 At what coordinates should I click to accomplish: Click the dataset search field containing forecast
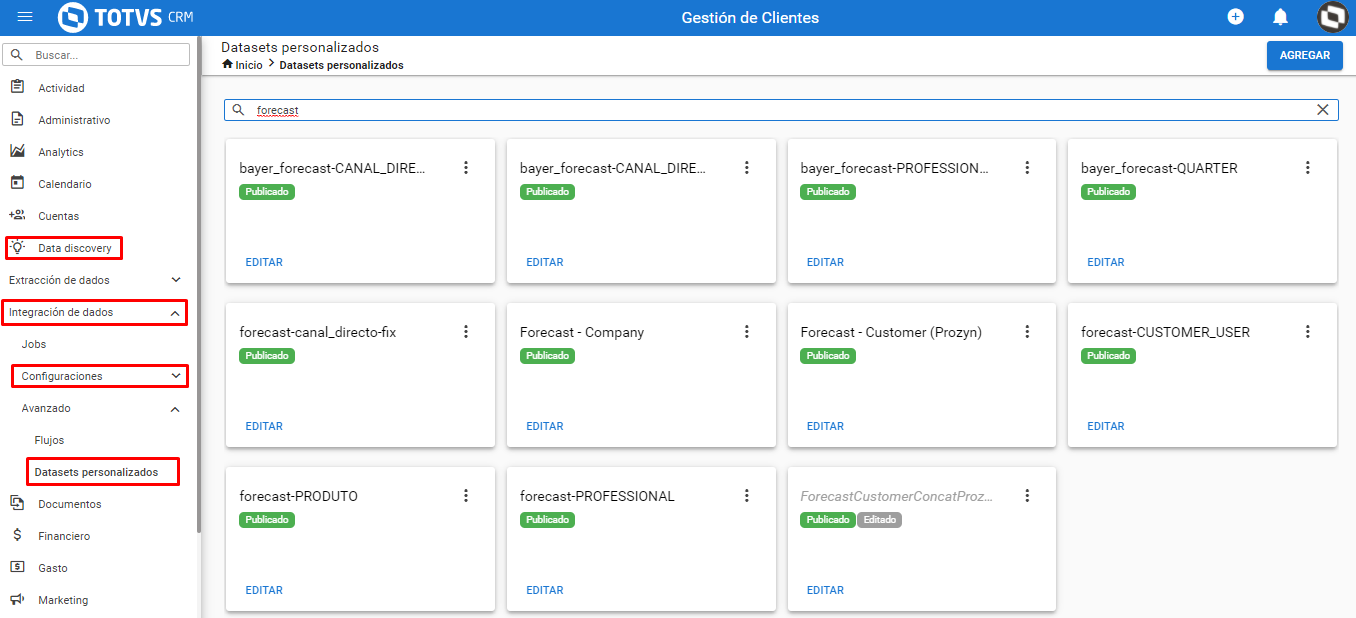click(x=781, y=110)
